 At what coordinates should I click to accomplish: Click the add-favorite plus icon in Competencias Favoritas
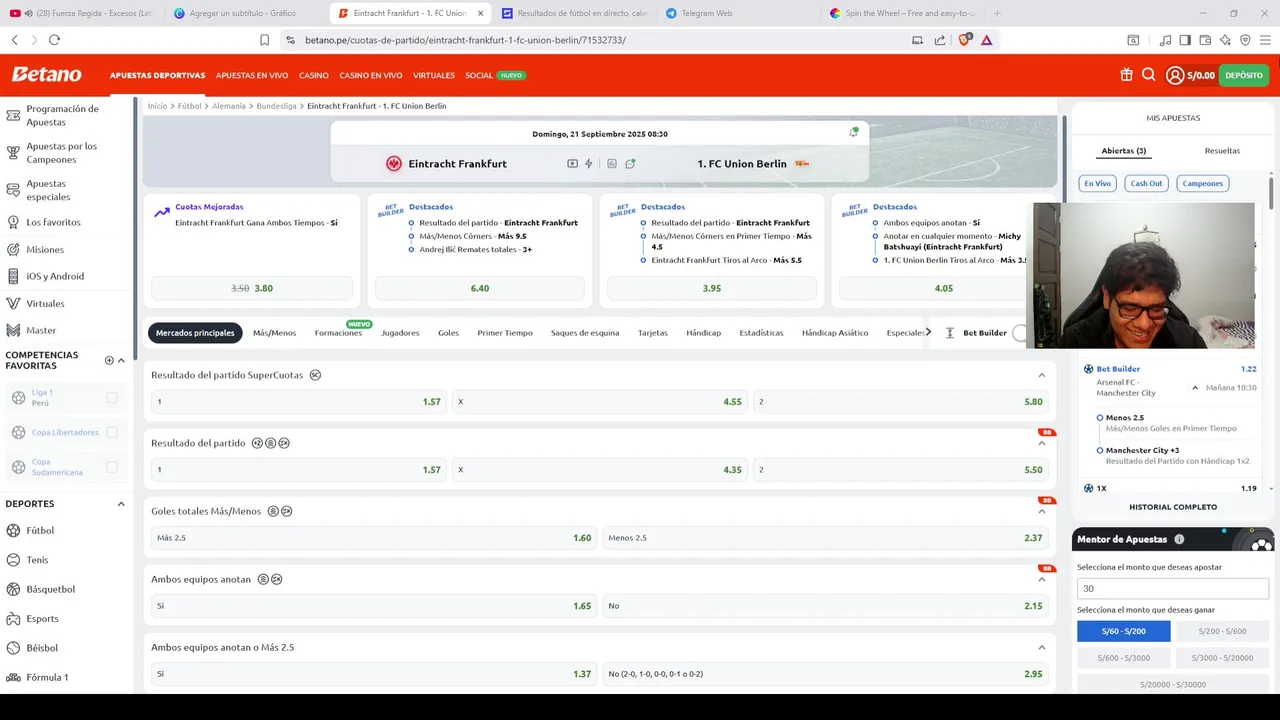[109, 360]
